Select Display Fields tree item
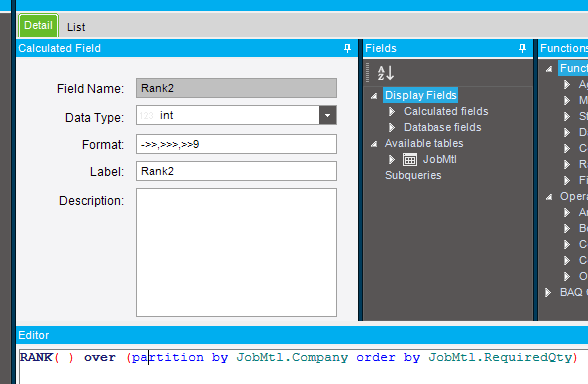This screenshot has width=588, height=384. 420,95
